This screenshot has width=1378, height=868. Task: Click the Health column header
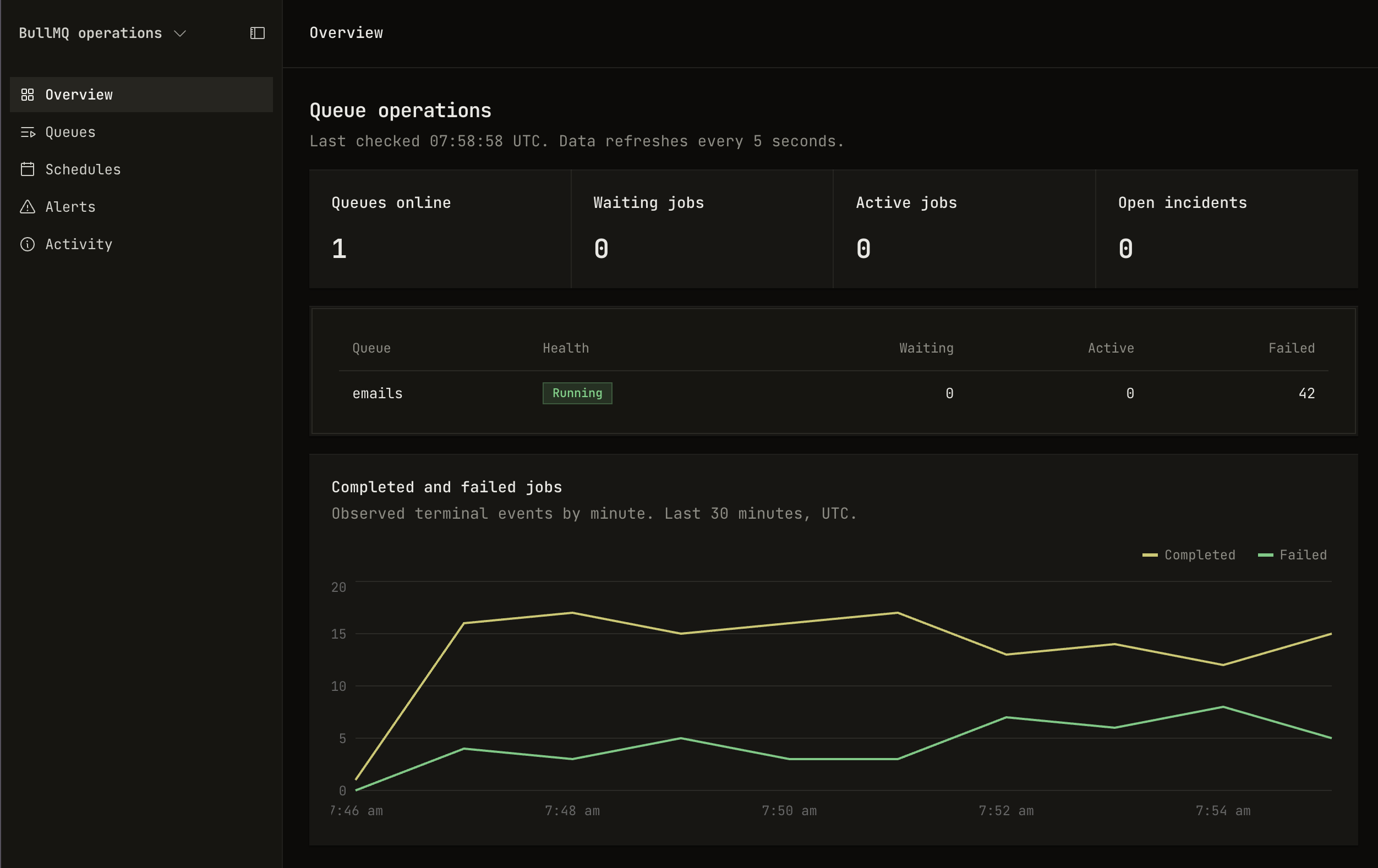point(565,348)
